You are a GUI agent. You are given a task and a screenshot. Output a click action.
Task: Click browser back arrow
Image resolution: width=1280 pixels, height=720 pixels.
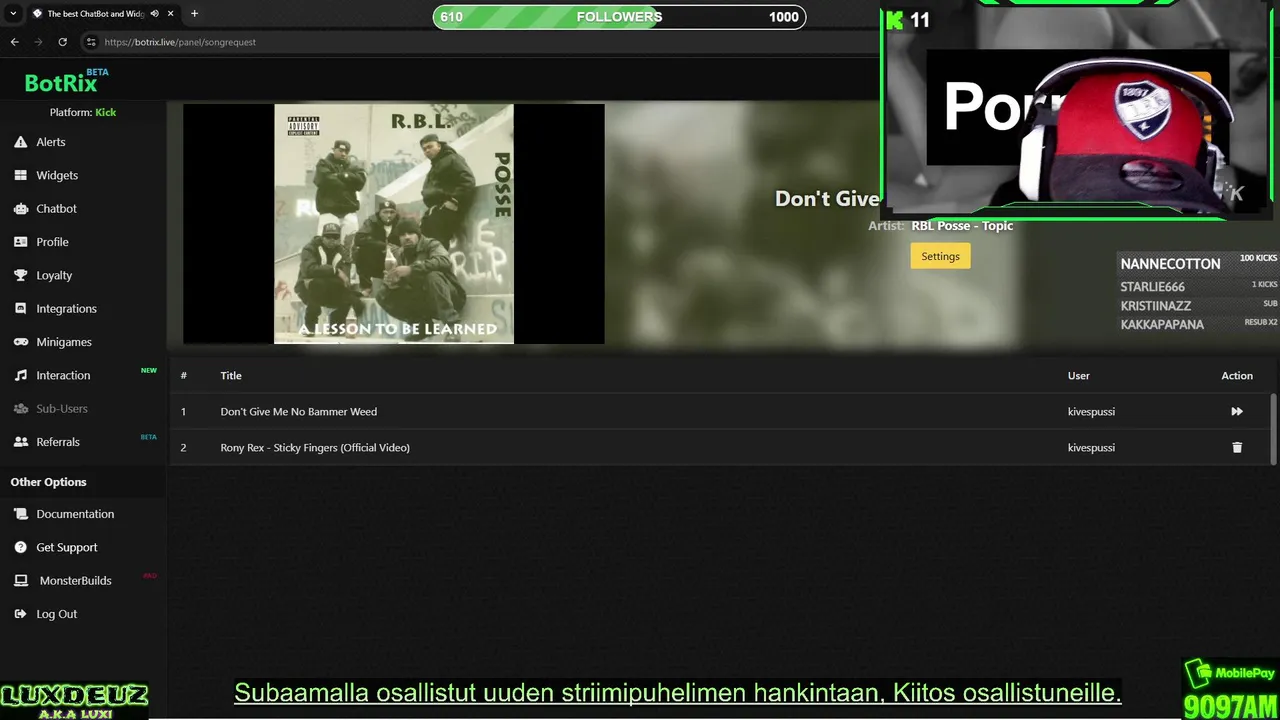pos(14,42)
